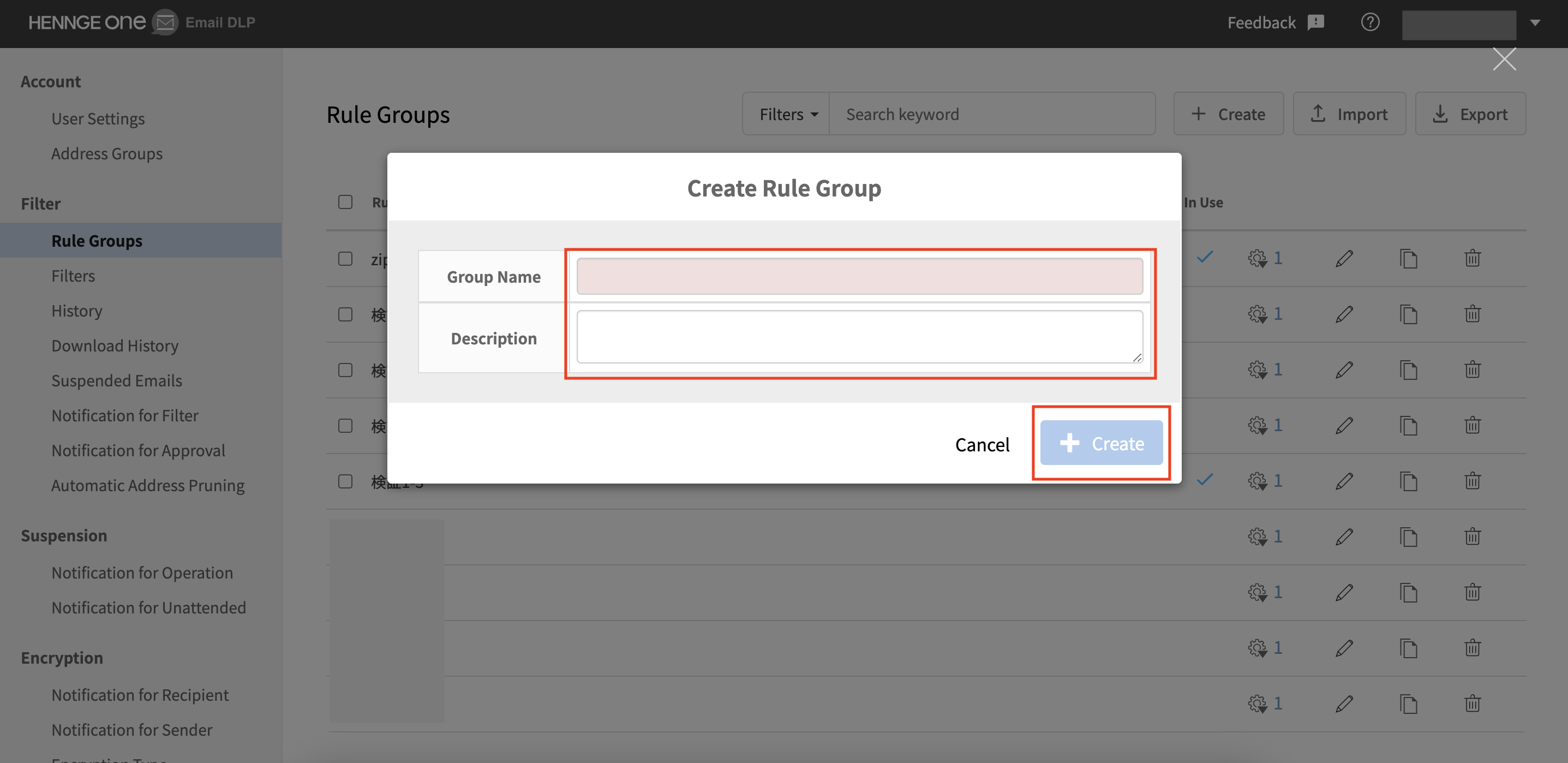Open Notification for Unattended page
Screen dimensions: 1568x763
(x=148, y=607)
